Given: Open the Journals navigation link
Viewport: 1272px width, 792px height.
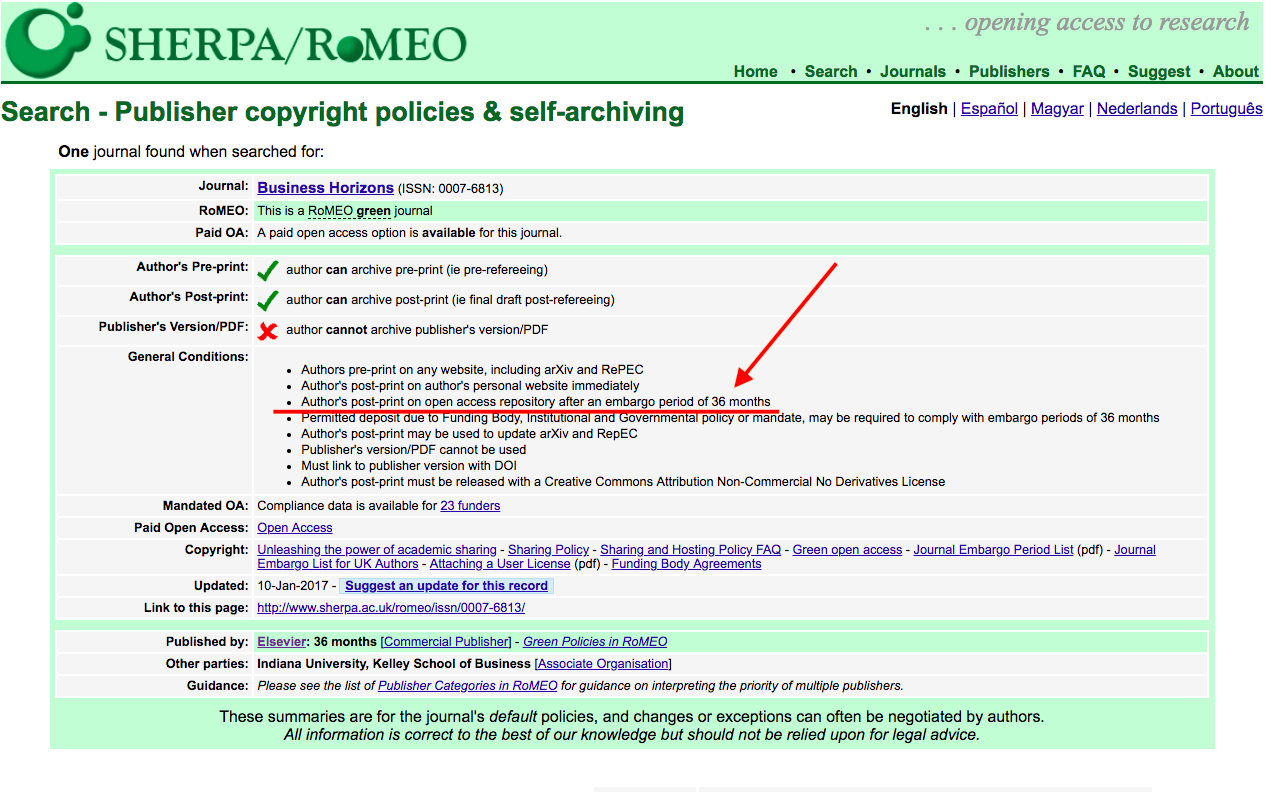Looking at the screenshot, I should [x=912, y=71].
